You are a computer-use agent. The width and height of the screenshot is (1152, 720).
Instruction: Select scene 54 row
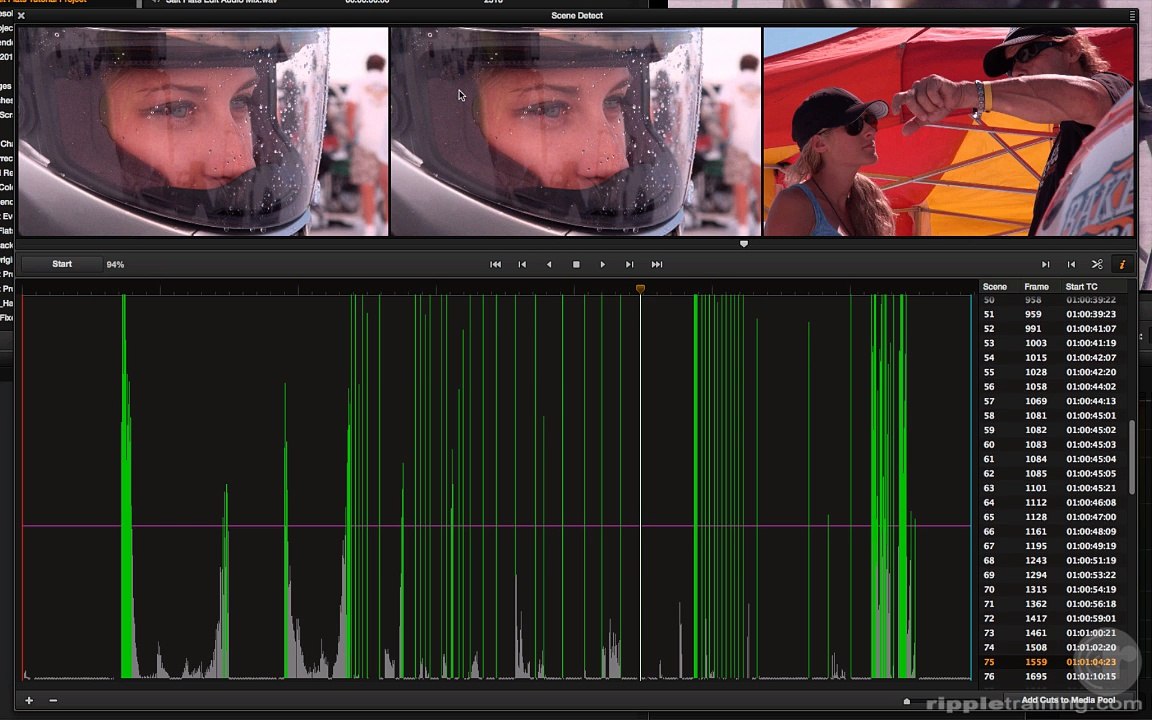(x=1054, y=358)
